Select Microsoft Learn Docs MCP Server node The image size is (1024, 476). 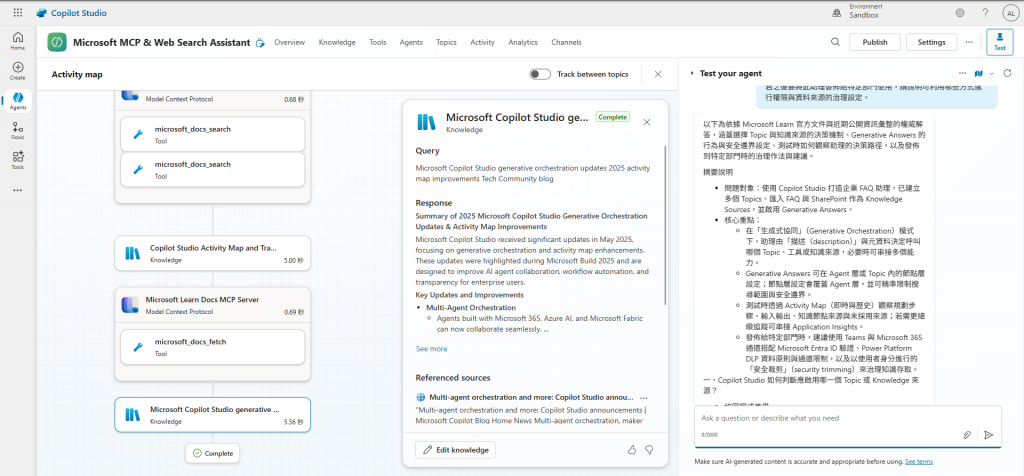click(213, 304)
